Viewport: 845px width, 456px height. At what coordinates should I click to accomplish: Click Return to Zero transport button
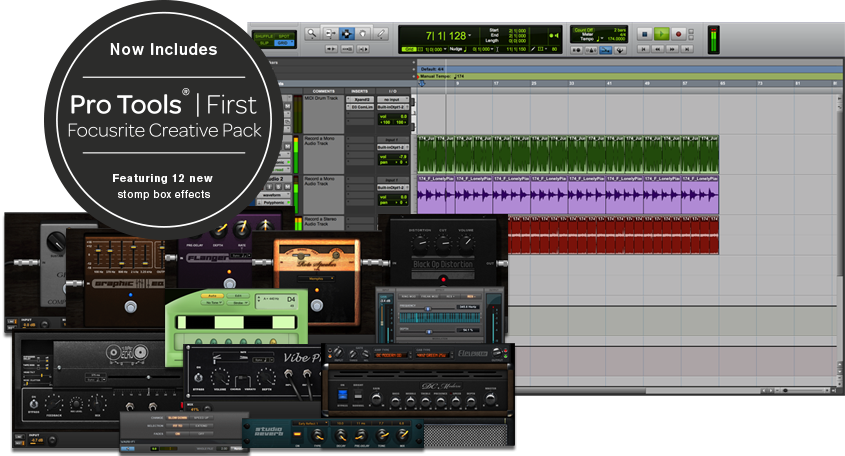point(643,49)
